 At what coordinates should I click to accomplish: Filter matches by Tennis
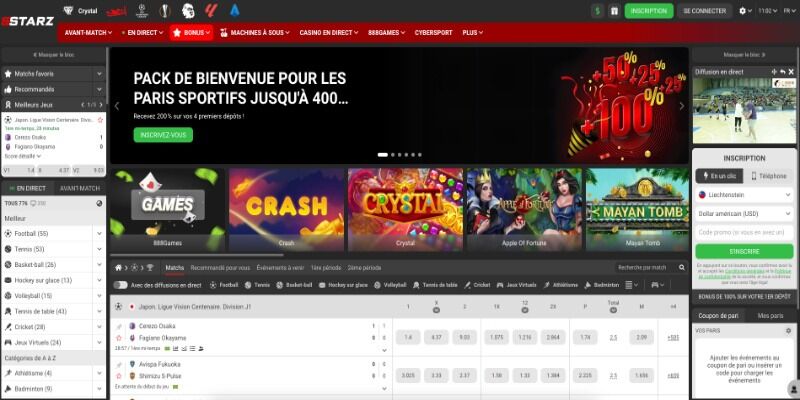(x=257, y=285)
